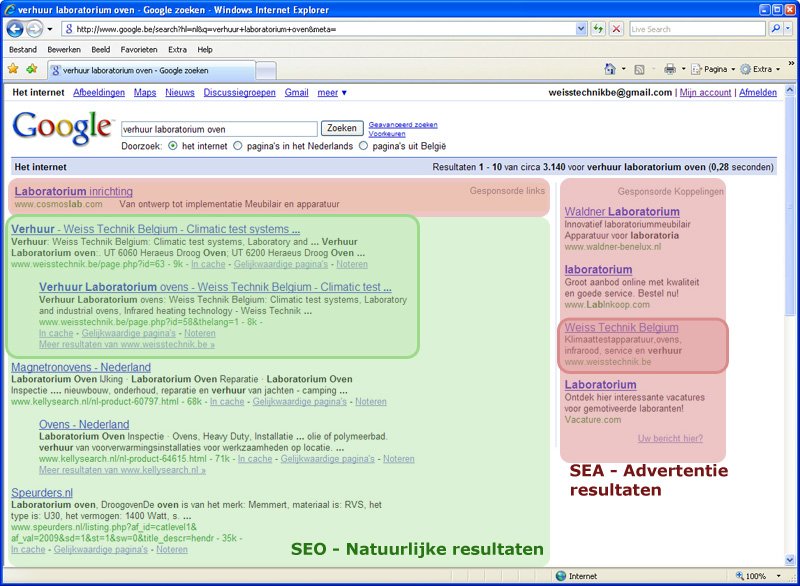Click the Geavanceerd zoeken link

coord(403,124)
